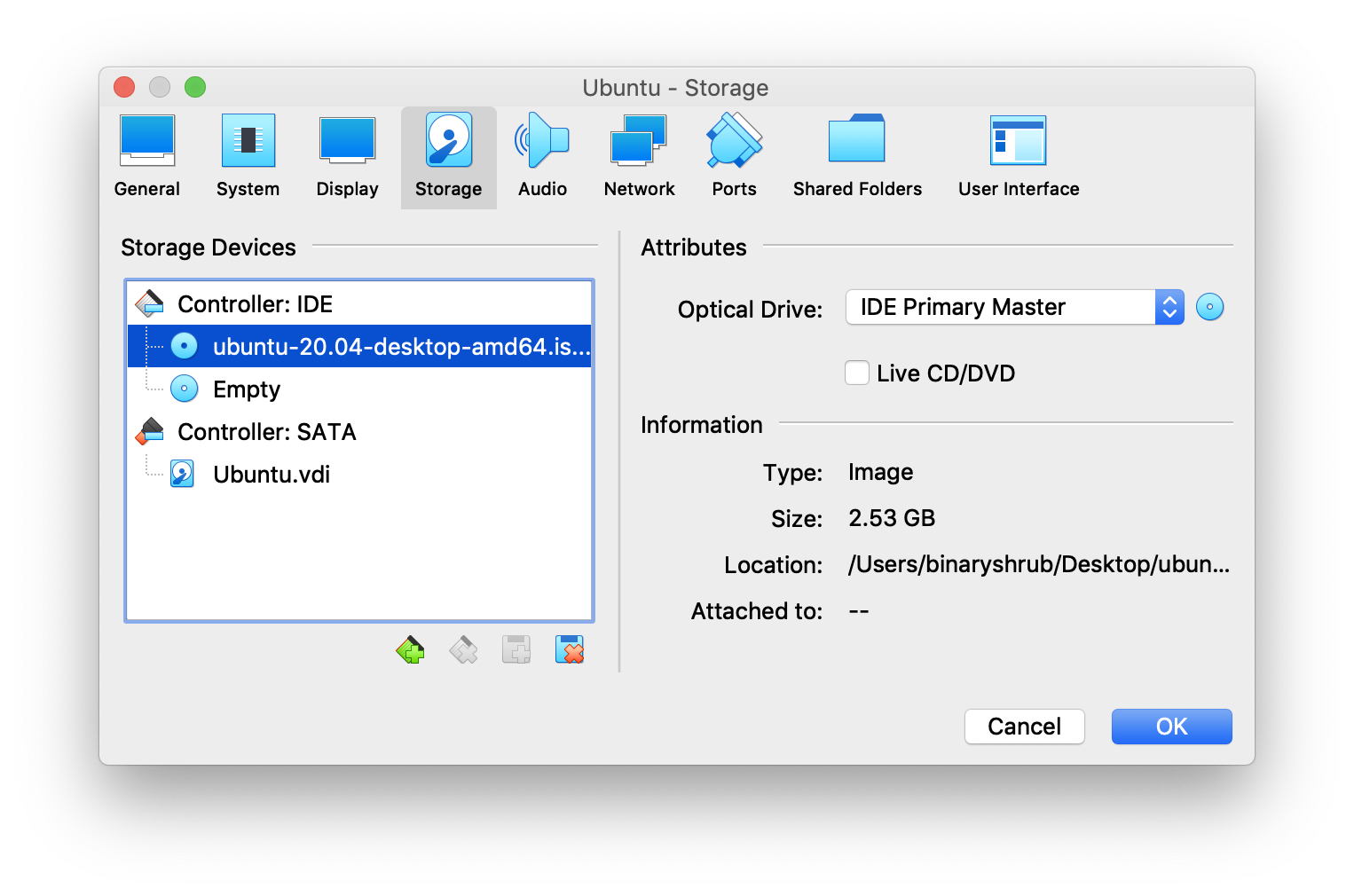1354x896 pixels.
Task: Enable the Live CD/DVD checkbox
Action: pyautogui.click(x=857, y=373)
